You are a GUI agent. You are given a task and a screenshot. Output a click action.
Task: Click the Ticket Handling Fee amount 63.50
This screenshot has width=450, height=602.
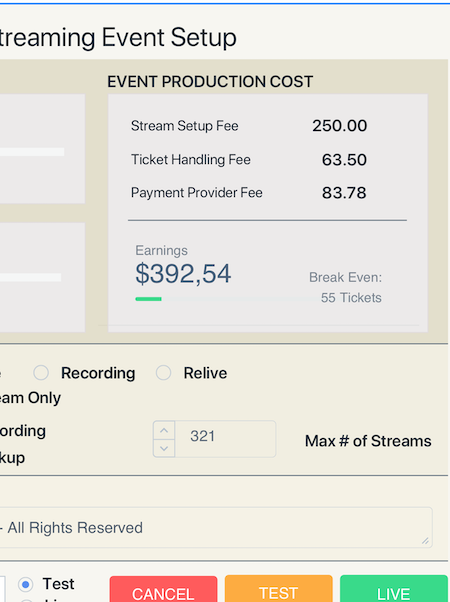(x=344, y=160)
